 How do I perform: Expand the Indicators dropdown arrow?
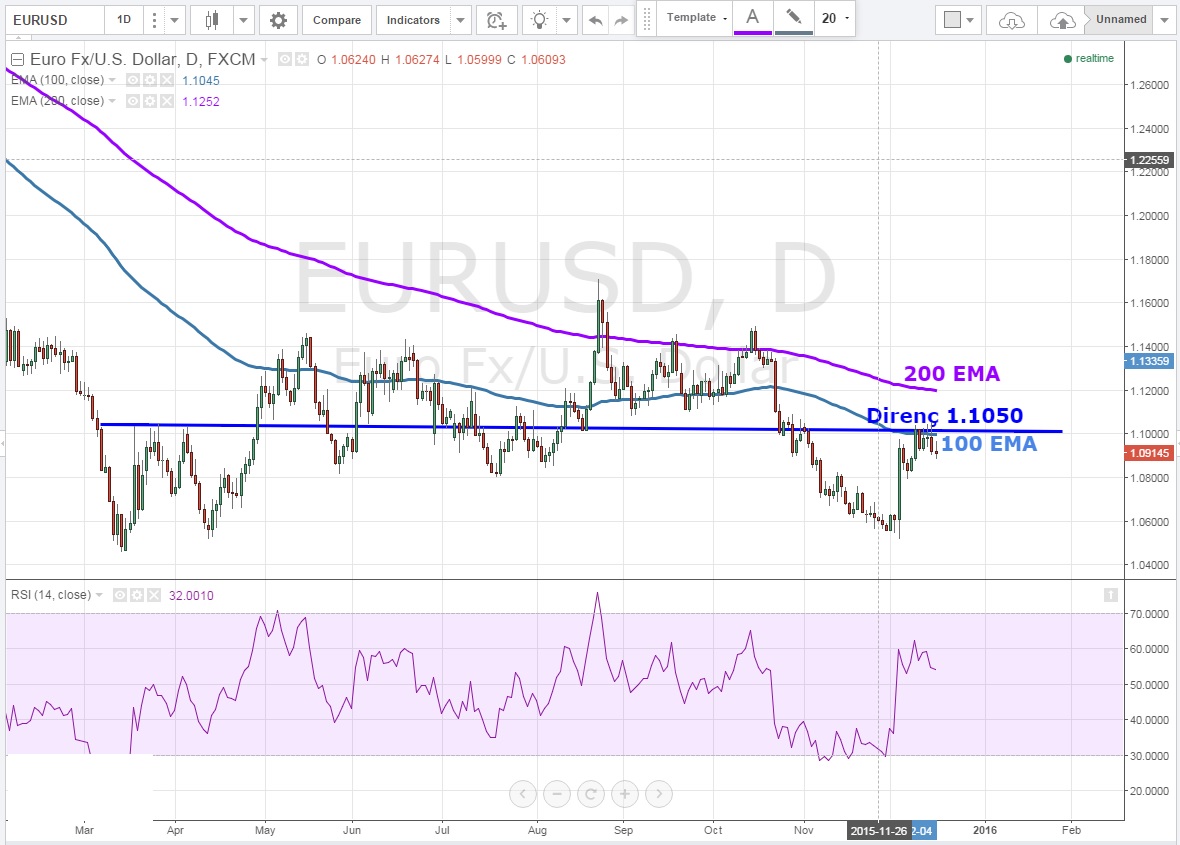pyautogui.click(x=460, y=20)
